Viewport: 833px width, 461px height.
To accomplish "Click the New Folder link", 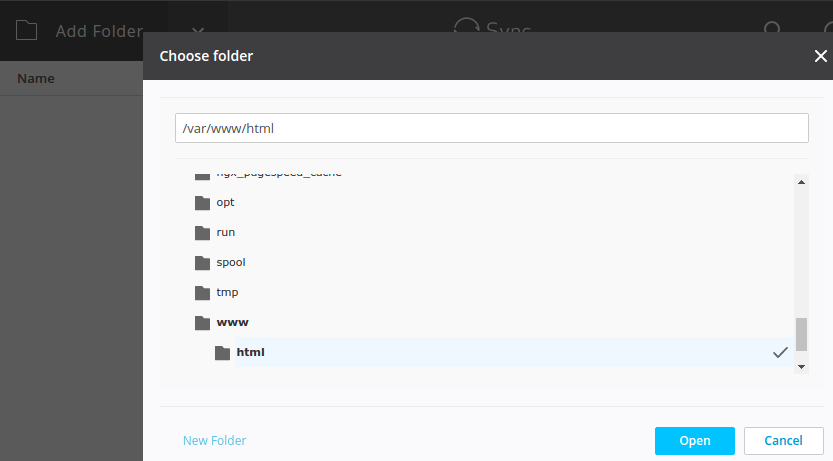I will (214, 440).
